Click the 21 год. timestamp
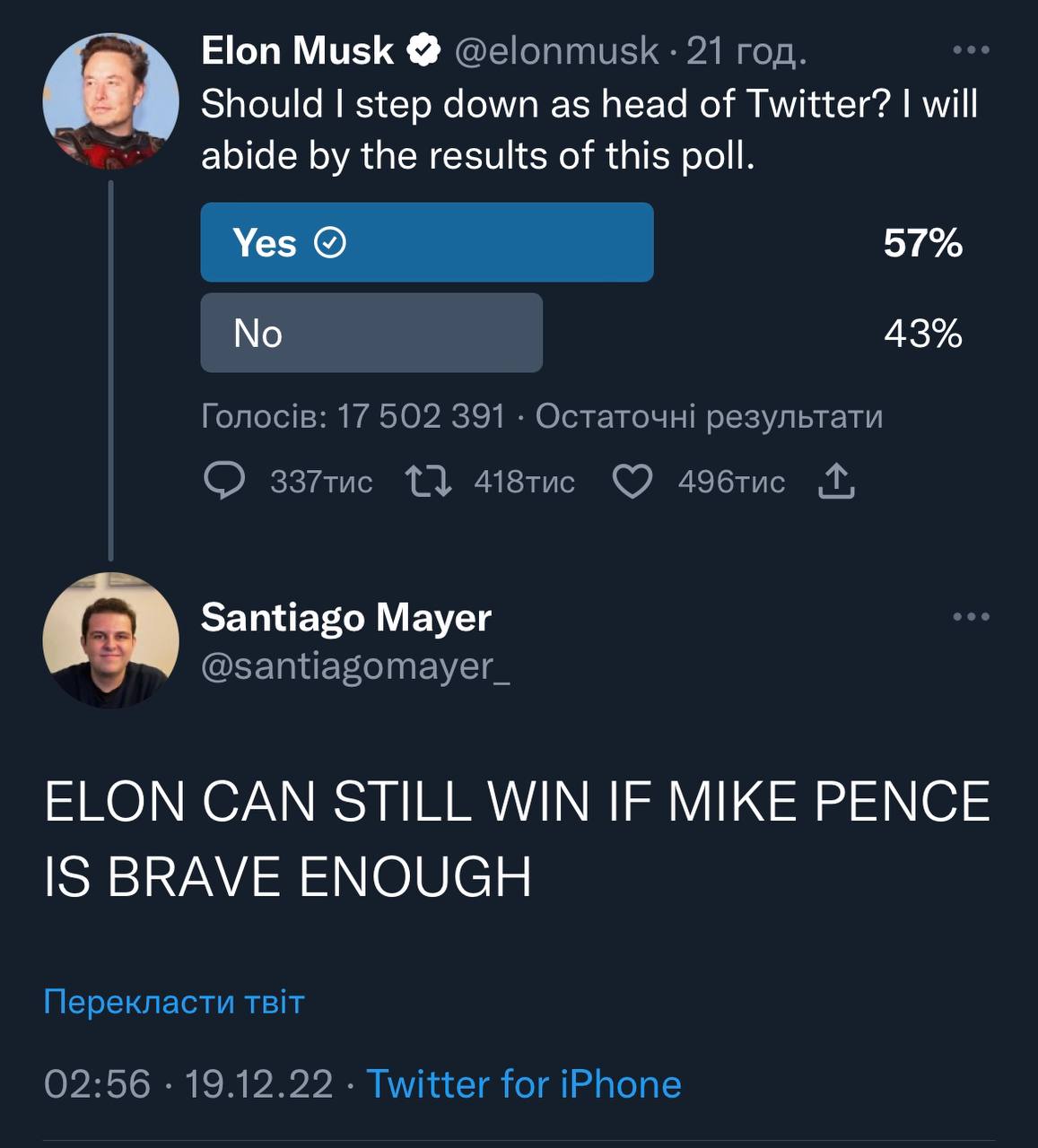 coord(746,51)
